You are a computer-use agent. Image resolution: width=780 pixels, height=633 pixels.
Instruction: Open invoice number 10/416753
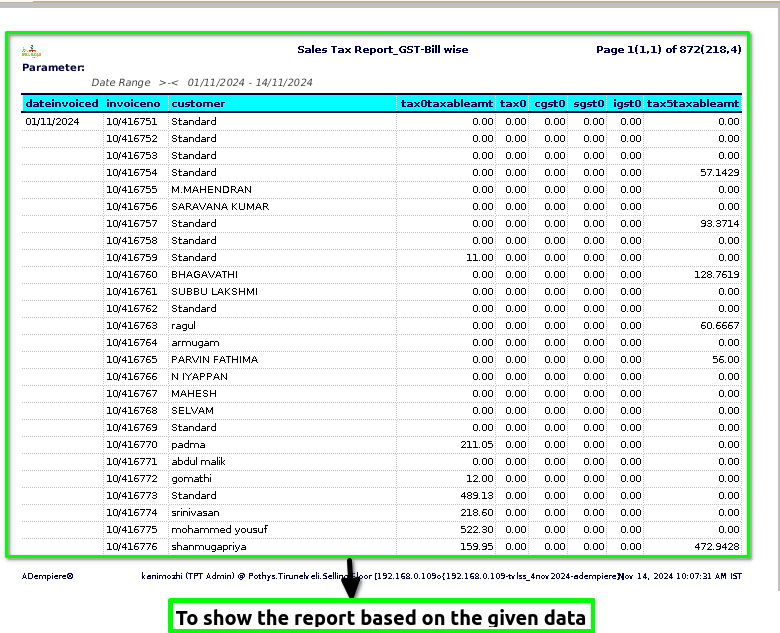pos(131,155)
